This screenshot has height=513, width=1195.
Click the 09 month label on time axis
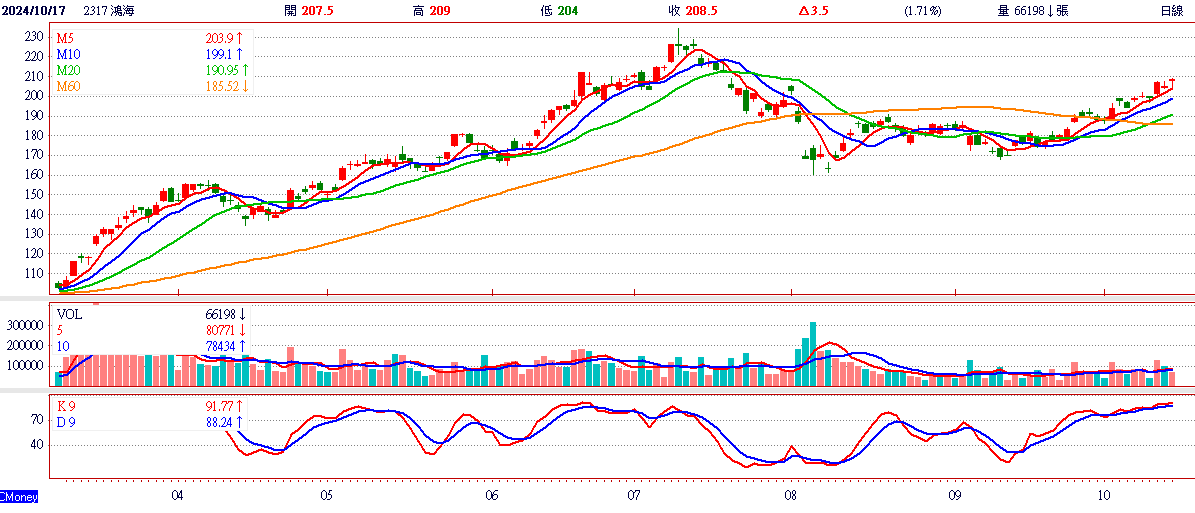[x=954, y=495]
